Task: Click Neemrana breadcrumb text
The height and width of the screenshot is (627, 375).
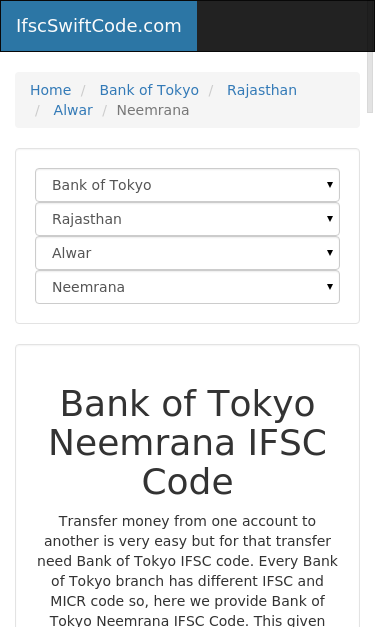Action: point(153,110)
